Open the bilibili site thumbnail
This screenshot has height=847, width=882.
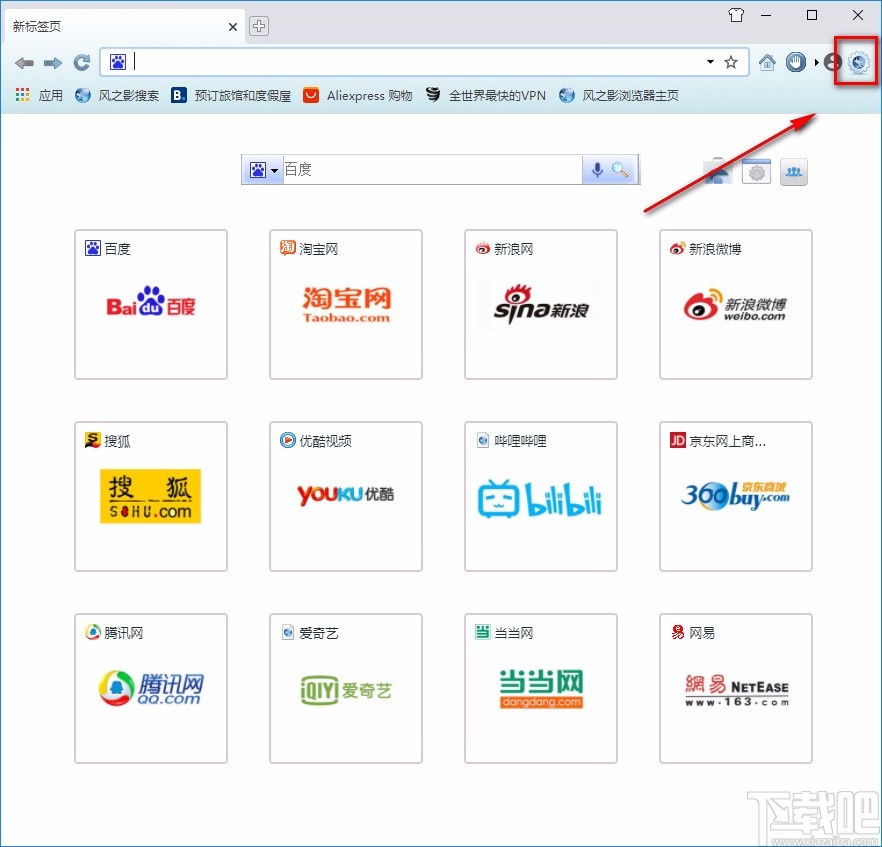(x=540, y=497)
